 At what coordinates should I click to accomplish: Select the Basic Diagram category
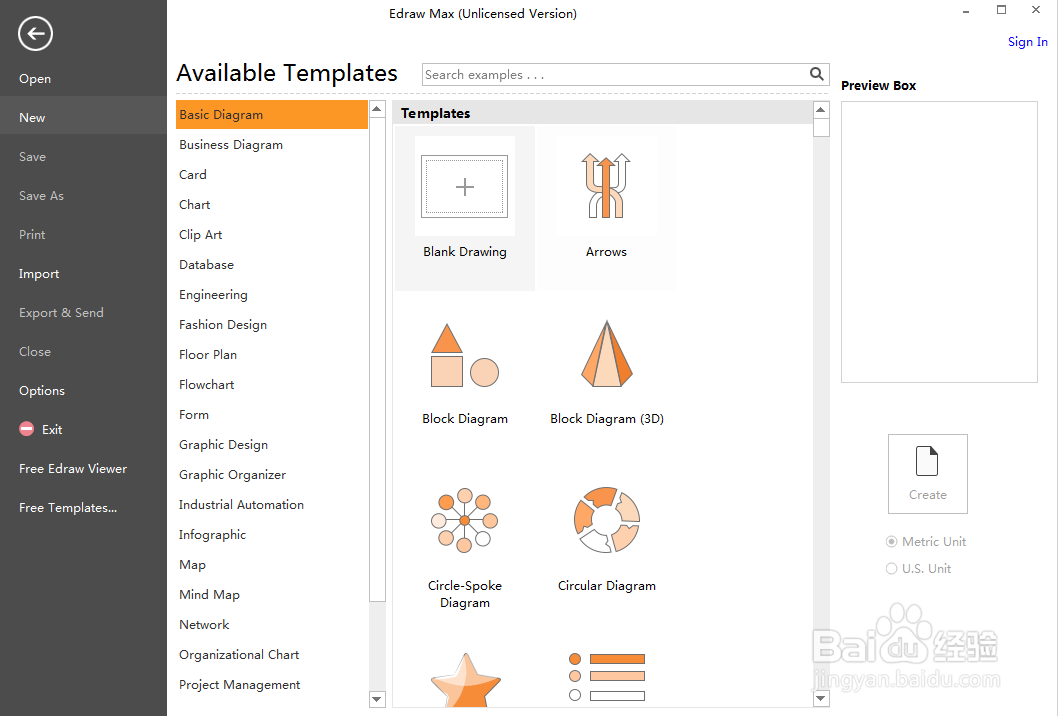(271, 115)
